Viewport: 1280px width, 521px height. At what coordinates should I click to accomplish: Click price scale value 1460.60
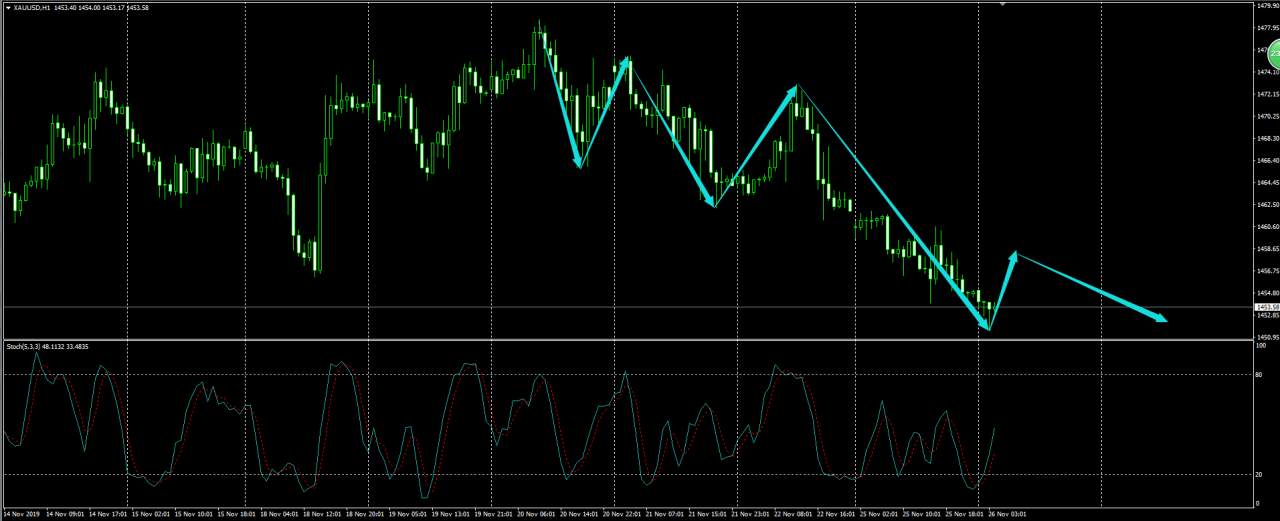[x=1266, y=226]
